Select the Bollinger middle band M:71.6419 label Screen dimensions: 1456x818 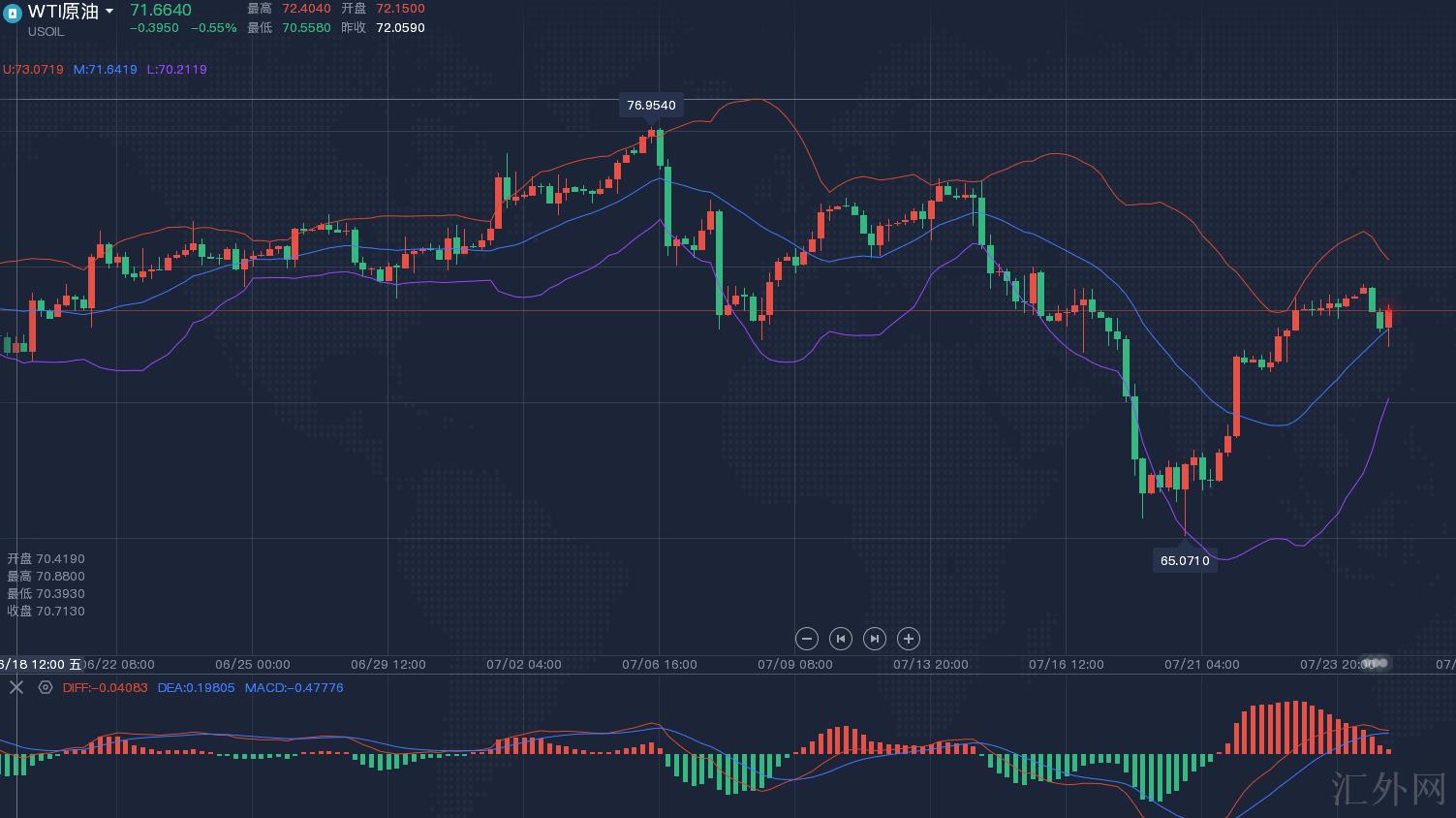106,70
